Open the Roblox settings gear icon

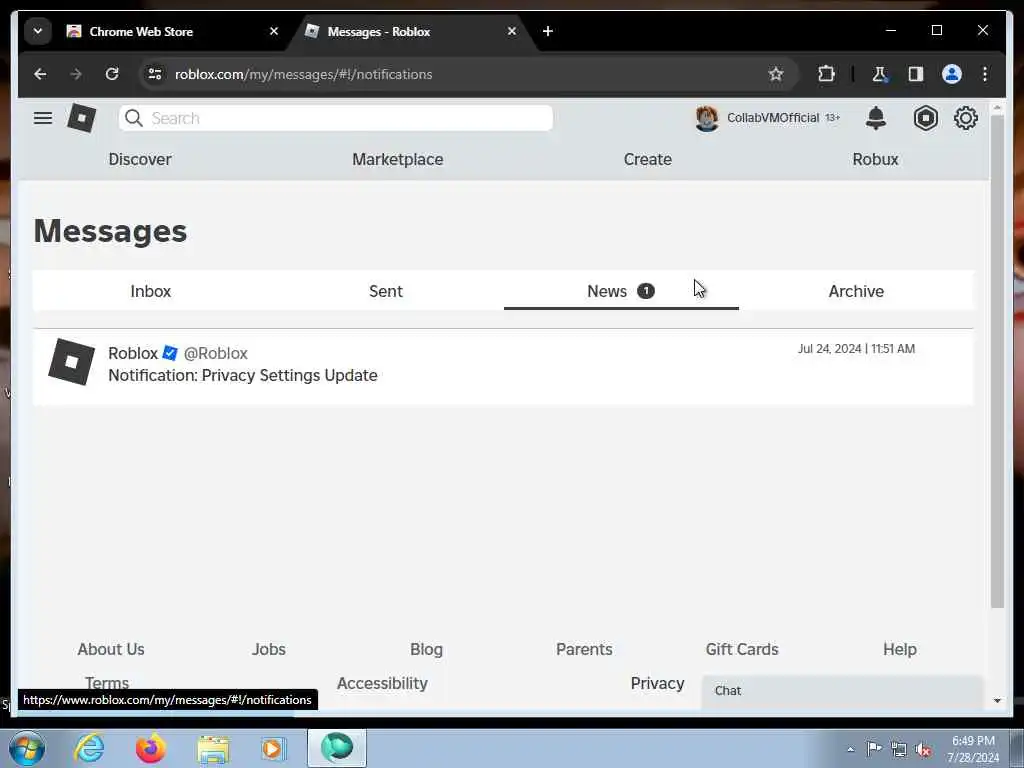(x=965, y=118)
